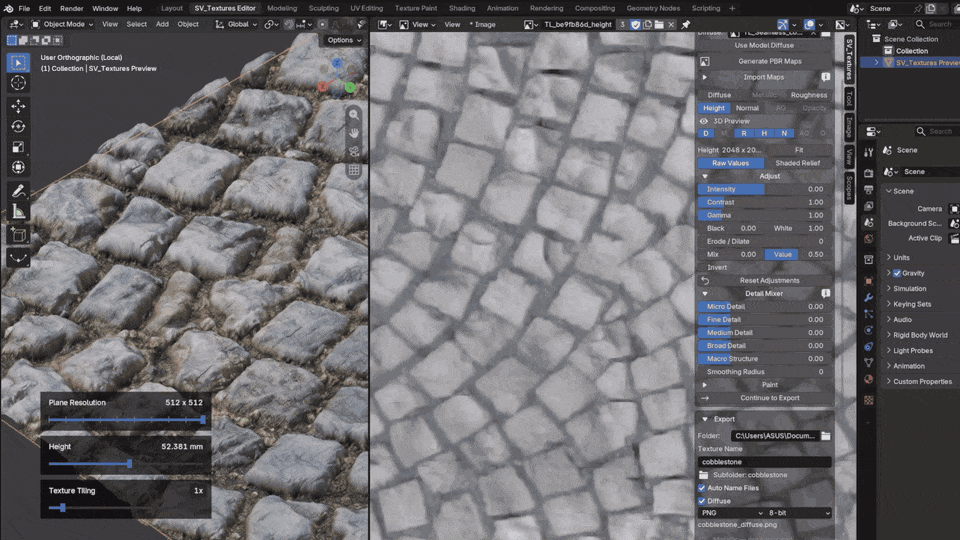Choose the Rotate tool
Screen dimensions: 960x540
pyautogui.click(x=18, y=127)
